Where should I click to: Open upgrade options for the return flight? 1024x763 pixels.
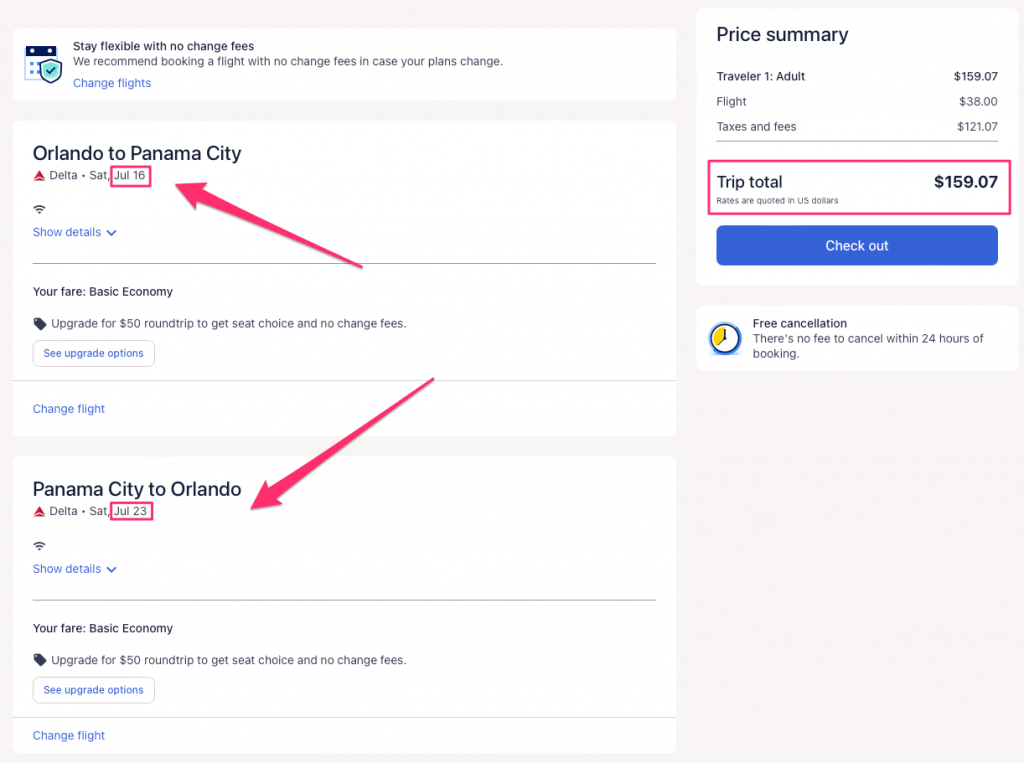pos(94,690)
